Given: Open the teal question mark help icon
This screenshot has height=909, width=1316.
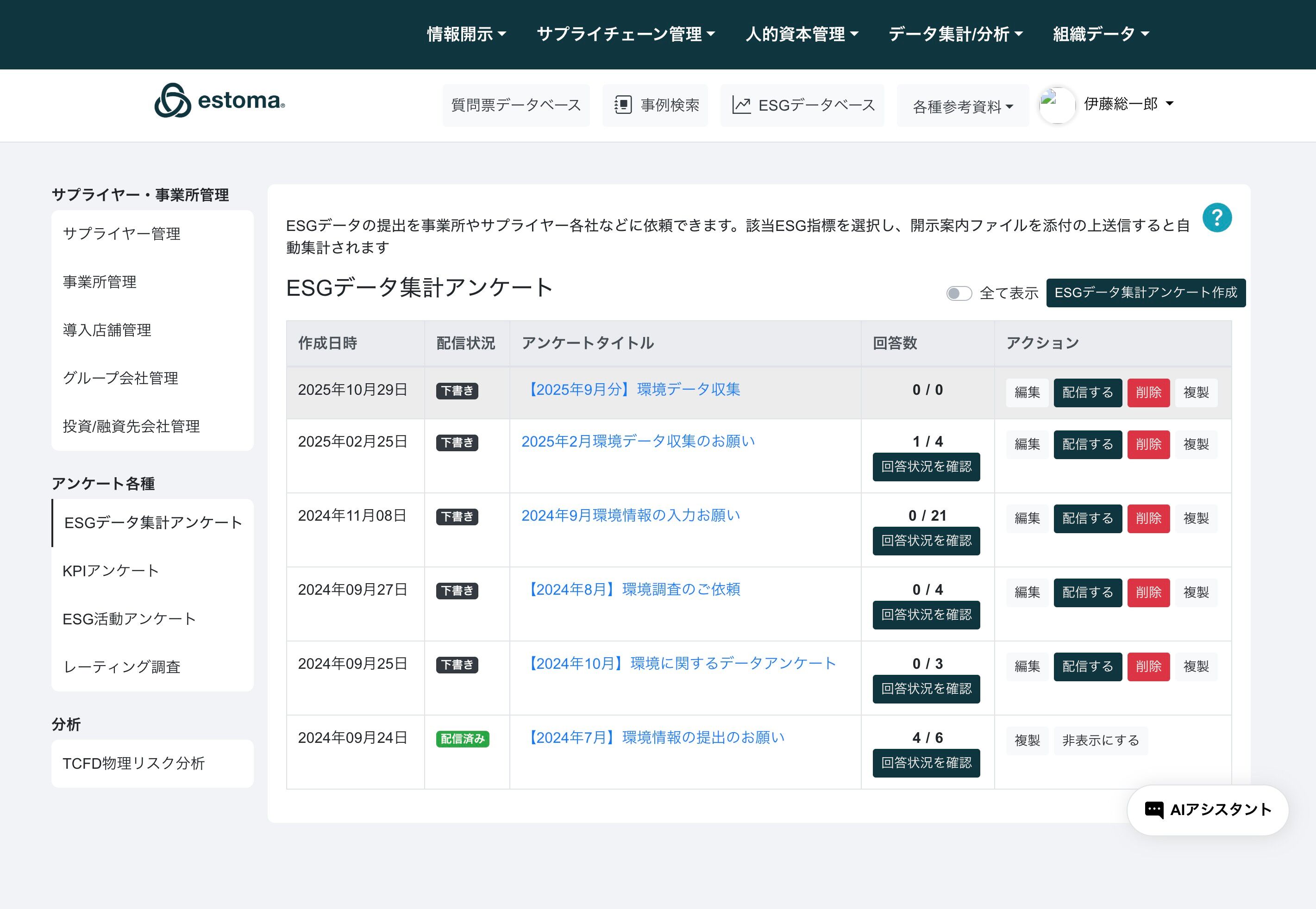Looking at the screenshot, I should pos(1217,218).
